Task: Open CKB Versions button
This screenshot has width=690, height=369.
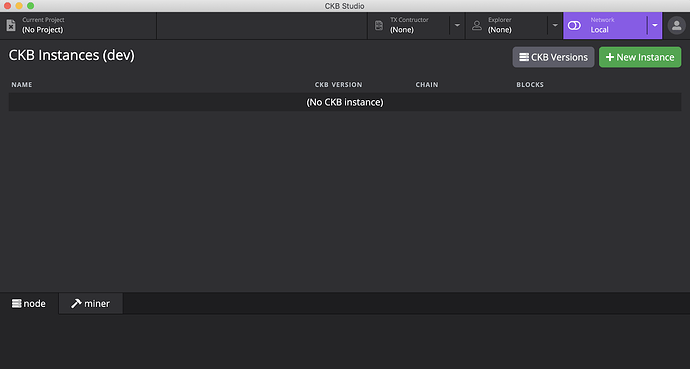Action: pyautogui.click(x=553, y=57)
